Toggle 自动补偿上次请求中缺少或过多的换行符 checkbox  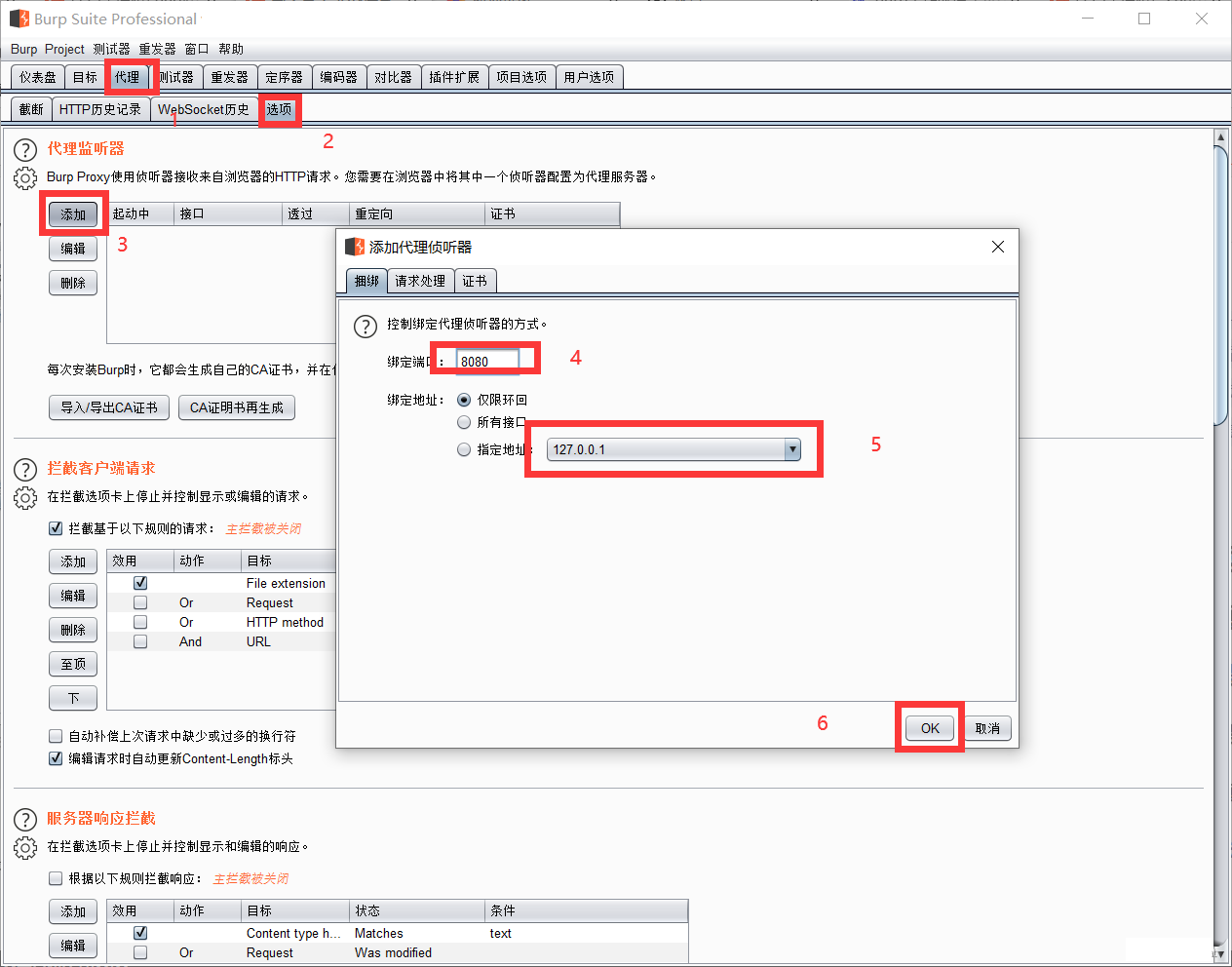[x=56, y=736]
